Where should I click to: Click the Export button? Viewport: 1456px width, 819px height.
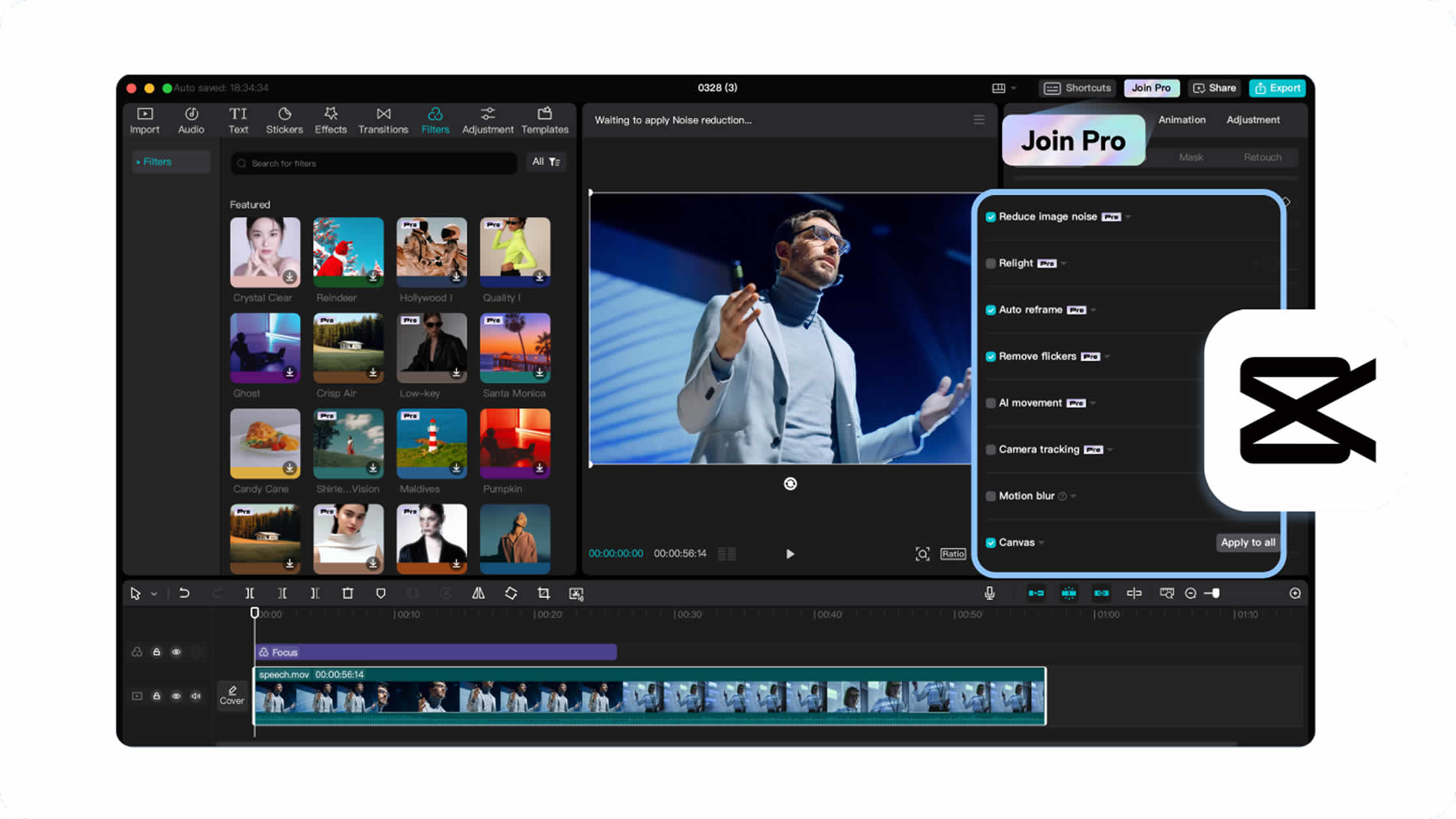tap(1277, 88)
